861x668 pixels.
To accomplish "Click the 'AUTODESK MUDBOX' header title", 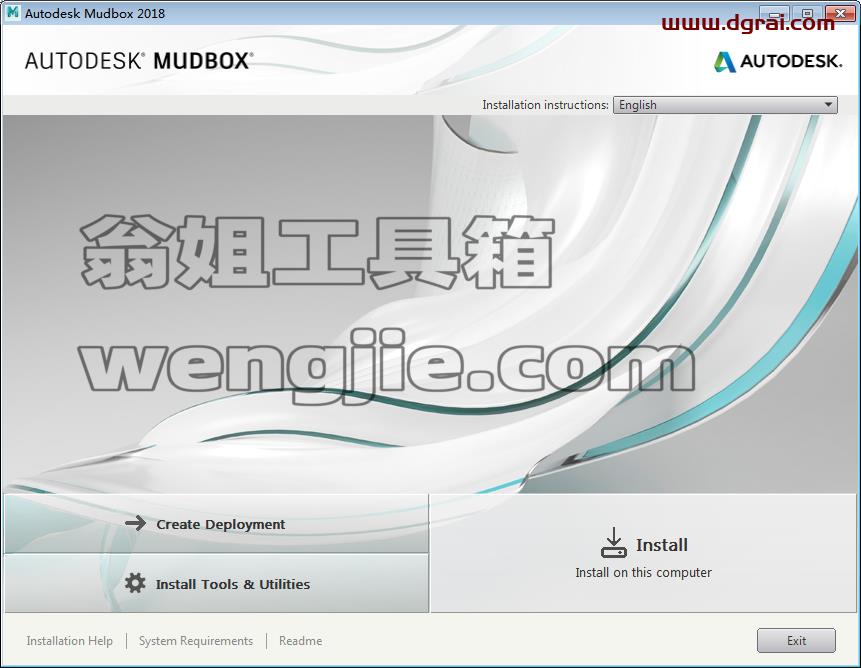I will tap(139, 60).
